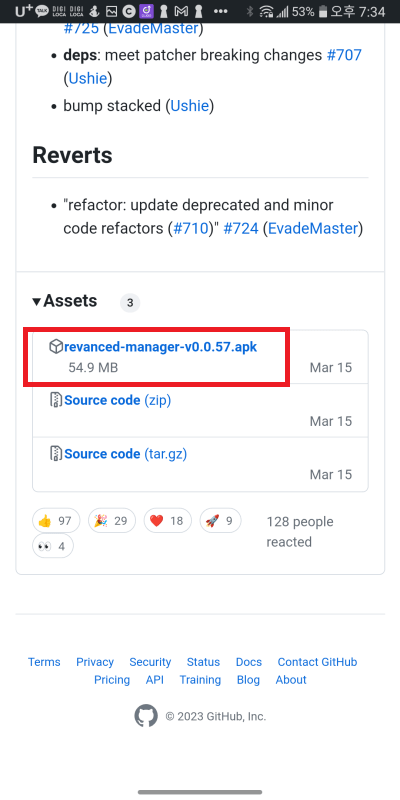
Task: Click Mar 15 date in zip row
Action: [x=331, y=421]
